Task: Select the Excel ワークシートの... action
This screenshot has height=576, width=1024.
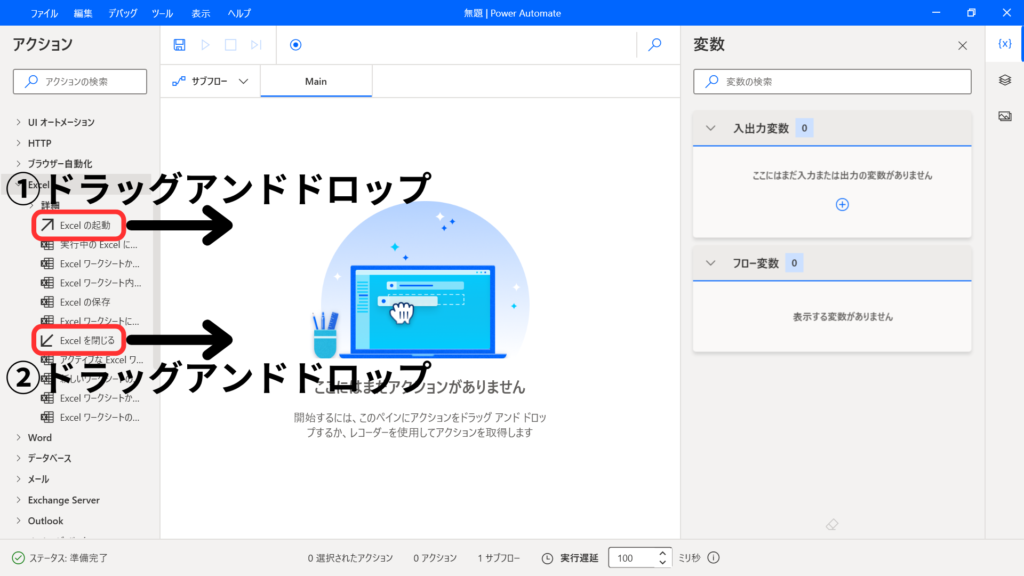Action: (x=90, y=417)
